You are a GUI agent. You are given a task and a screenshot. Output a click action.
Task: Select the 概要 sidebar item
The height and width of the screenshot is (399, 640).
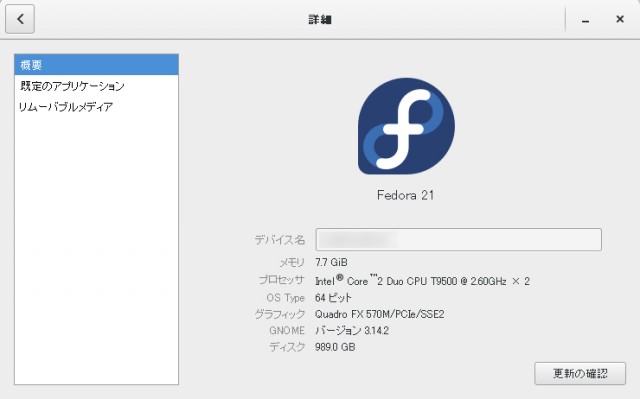click(96, 64)
